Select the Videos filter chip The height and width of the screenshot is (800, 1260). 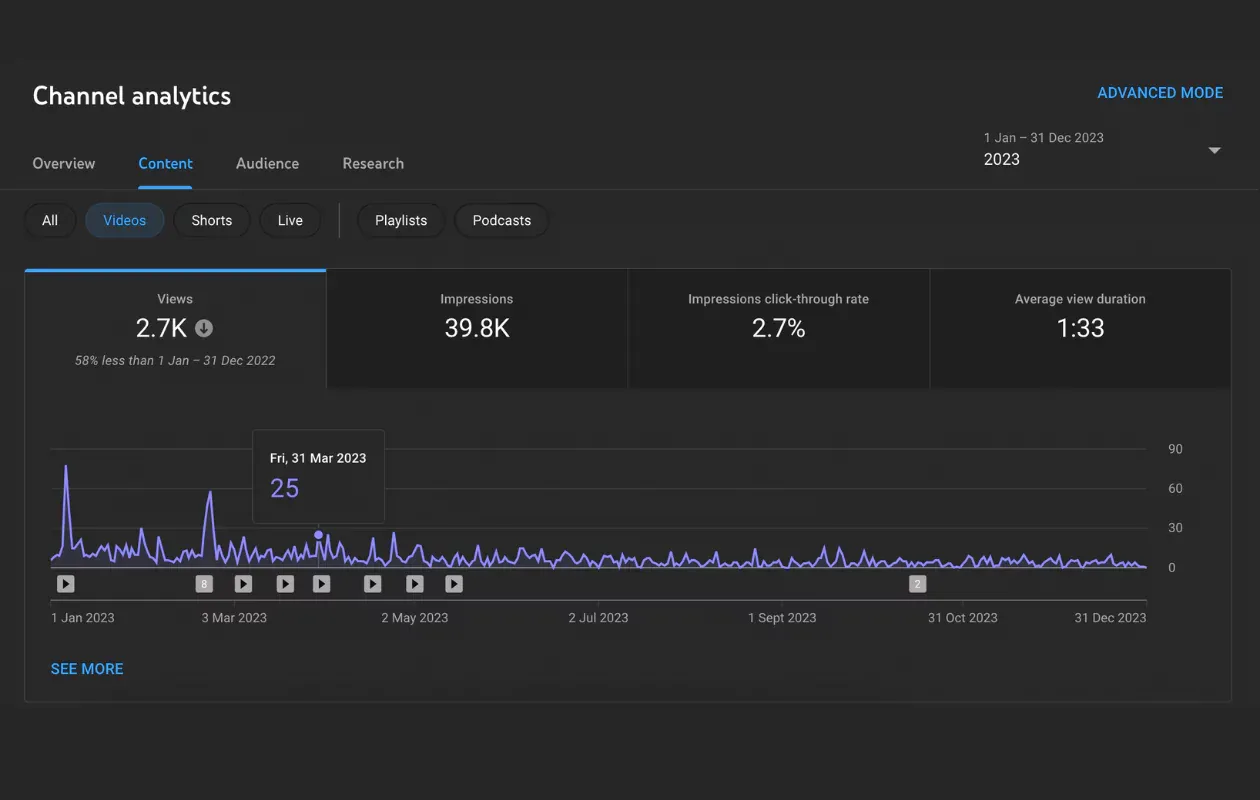tap(125, 221)
